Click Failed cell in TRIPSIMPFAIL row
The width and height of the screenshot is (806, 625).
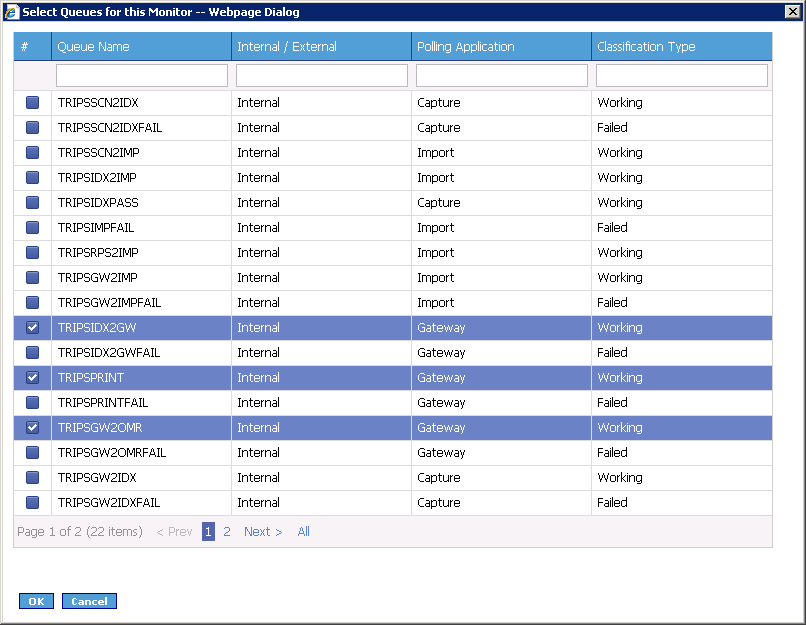pos(682,228)
